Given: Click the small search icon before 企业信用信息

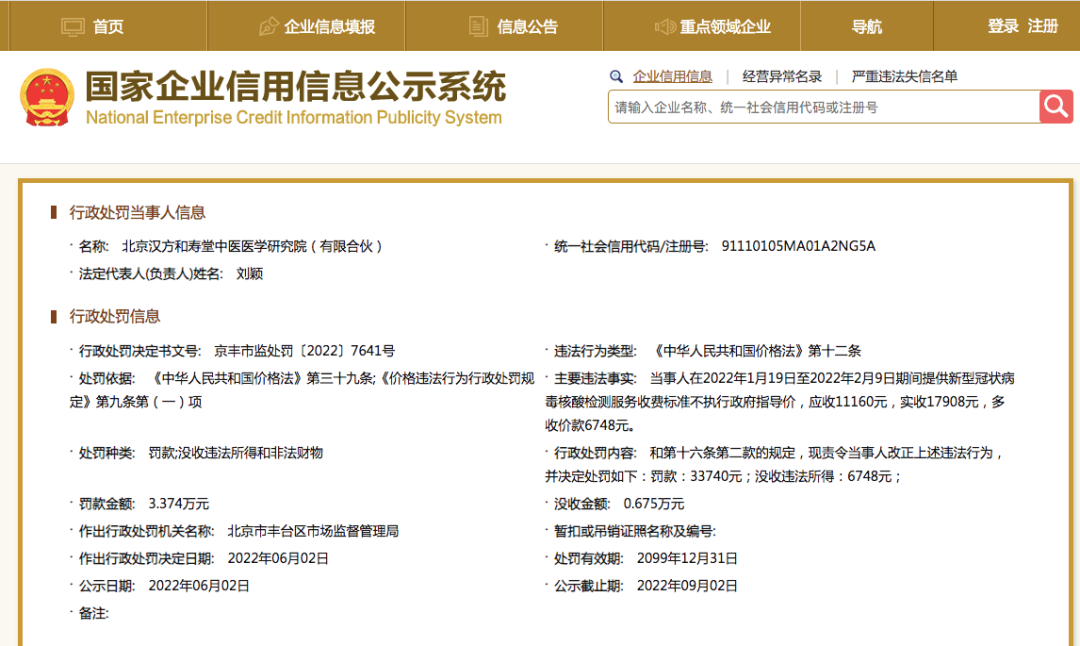Looking at the screenshot, I should tap(617, 75).
